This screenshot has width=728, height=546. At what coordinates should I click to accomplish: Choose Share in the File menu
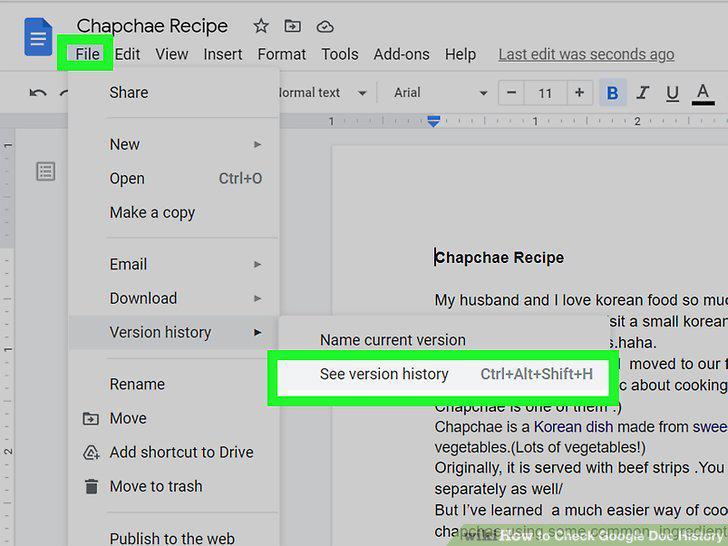point(174,92)
